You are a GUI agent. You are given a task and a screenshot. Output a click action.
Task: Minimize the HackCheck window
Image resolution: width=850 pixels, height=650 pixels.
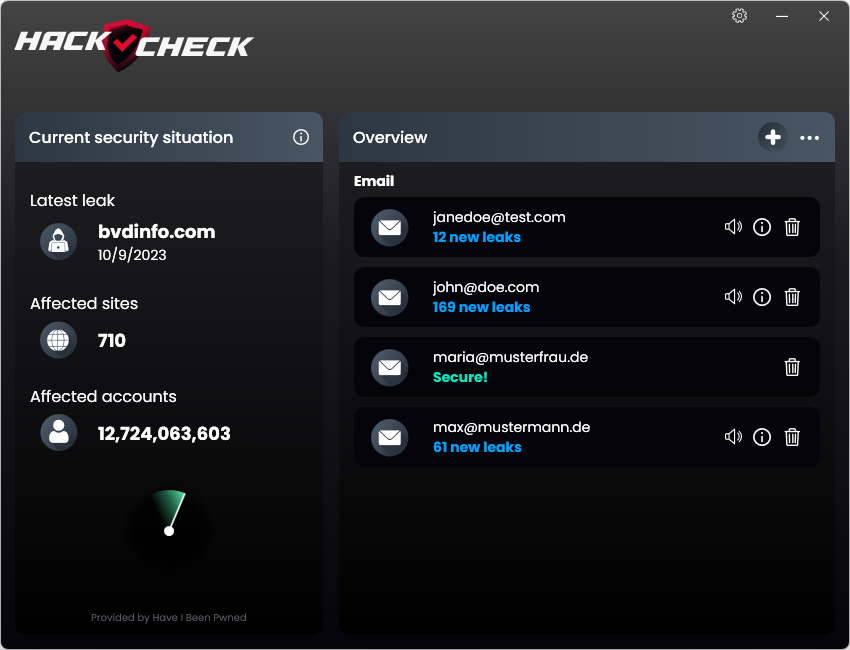click(782, 16)
